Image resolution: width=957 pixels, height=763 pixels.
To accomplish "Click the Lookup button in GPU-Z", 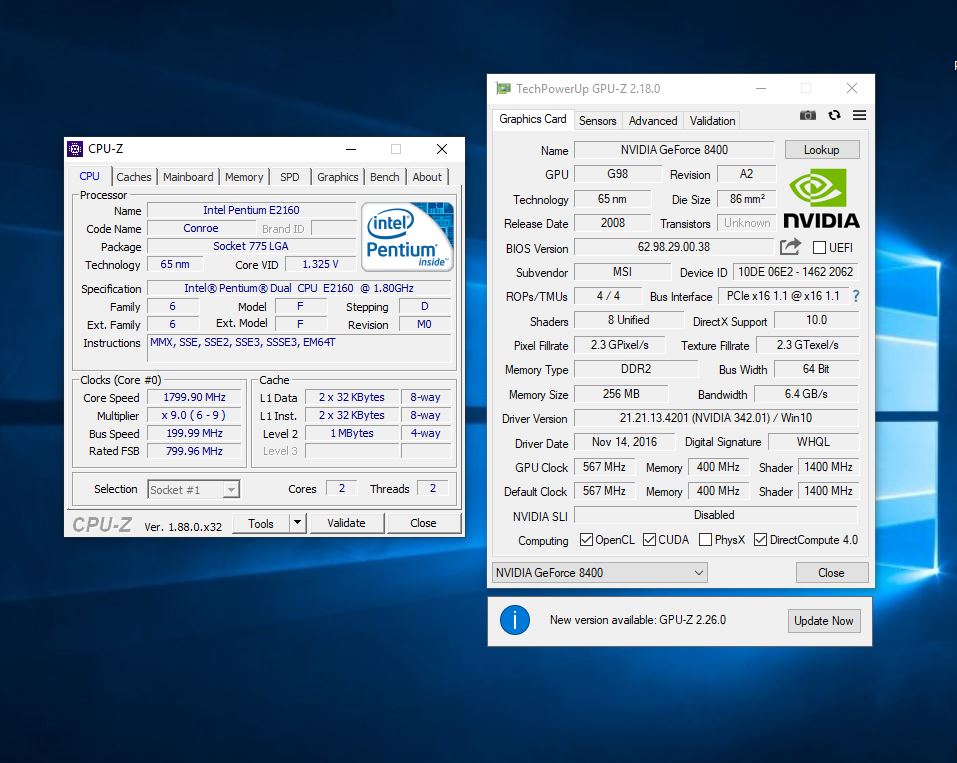I will point(822,150).
